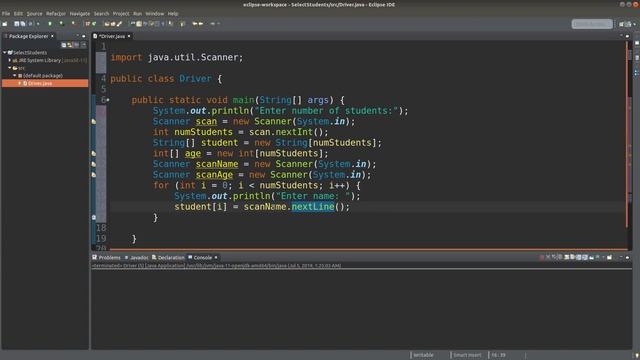Collapse the (default package) node
Image resolution: width=640 pixels, height=360 pixels.
coord(15,76)
